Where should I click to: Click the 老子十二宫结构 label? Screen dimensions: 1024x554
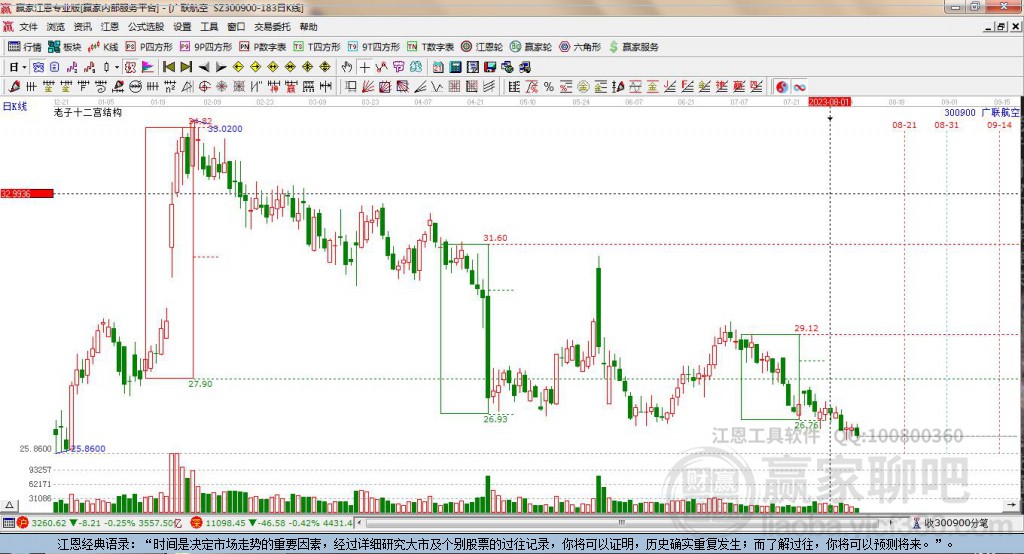coord(88,113)
